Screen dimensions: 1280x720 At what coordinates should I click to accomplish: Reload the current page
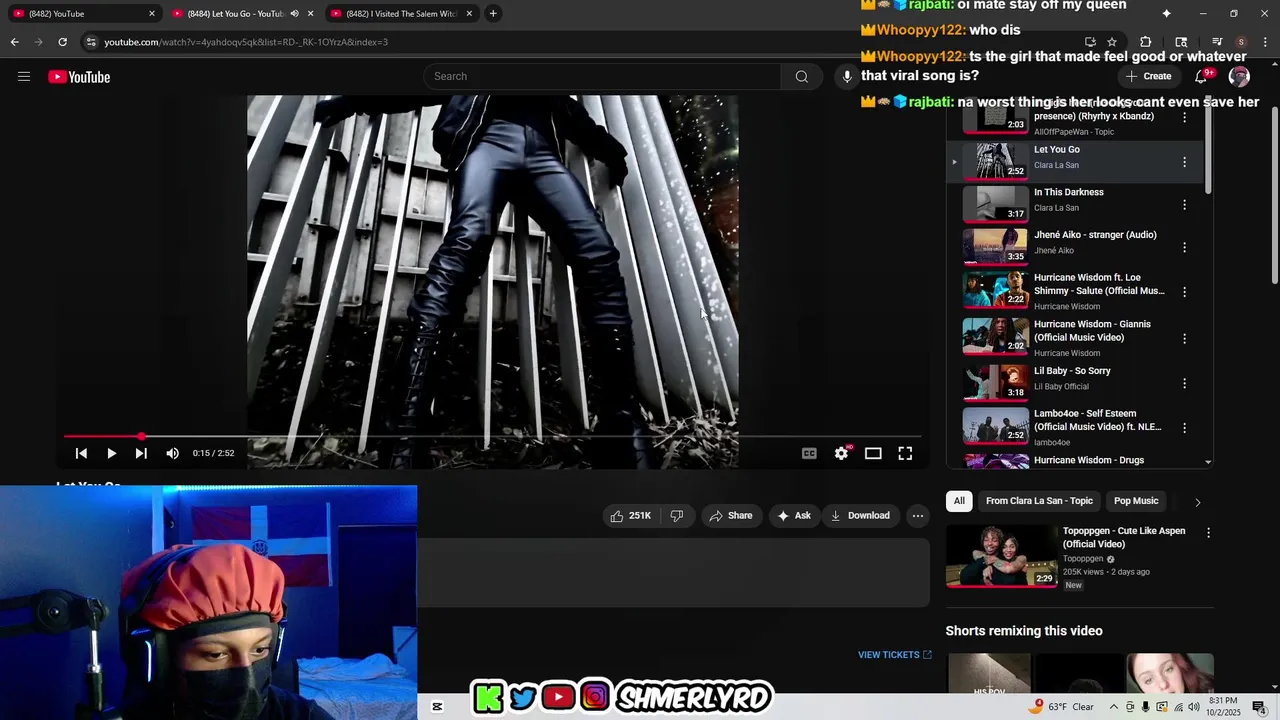point(62,42)
